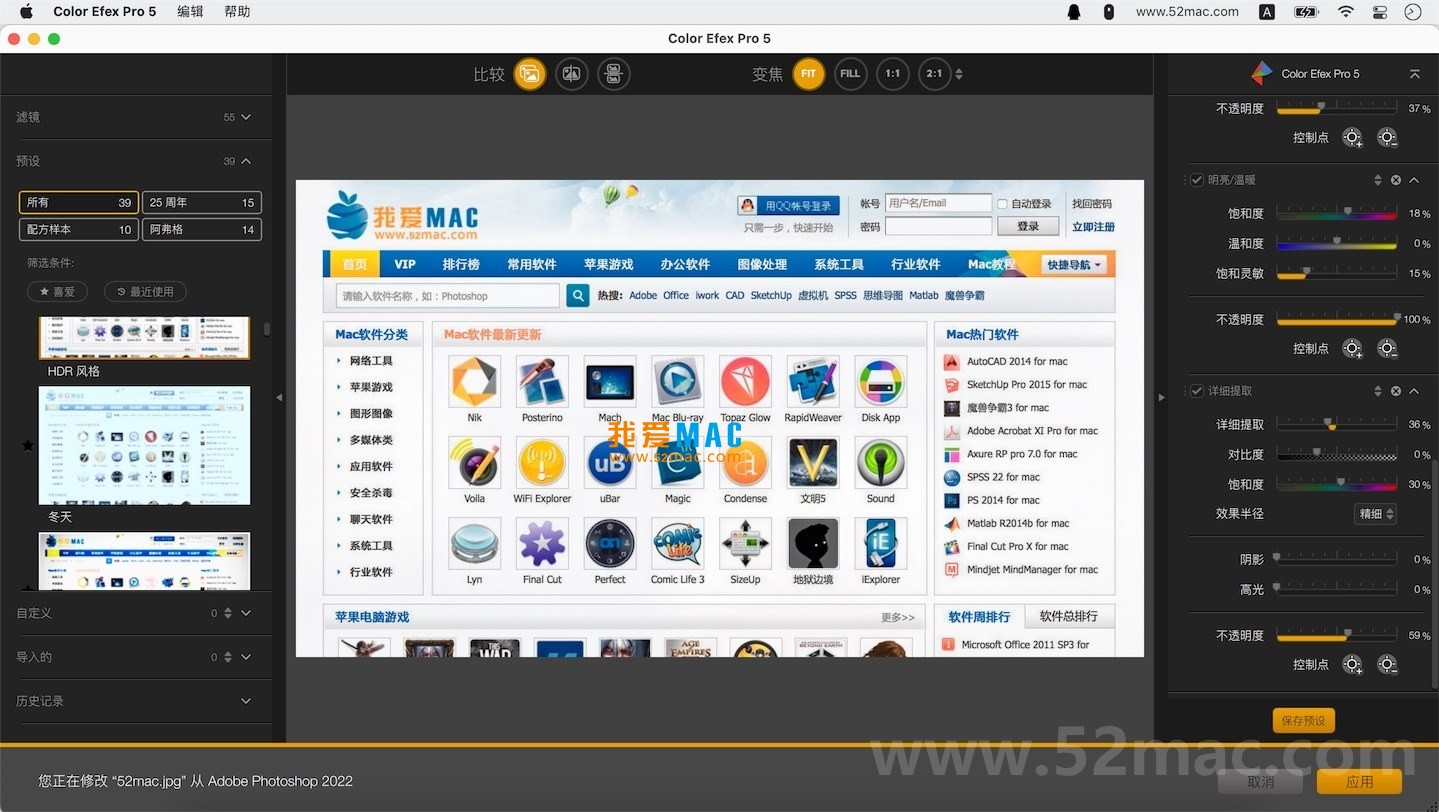Collapse the left panel with the arrow handle
1439x812 pixels.
[x=279, y=398]
